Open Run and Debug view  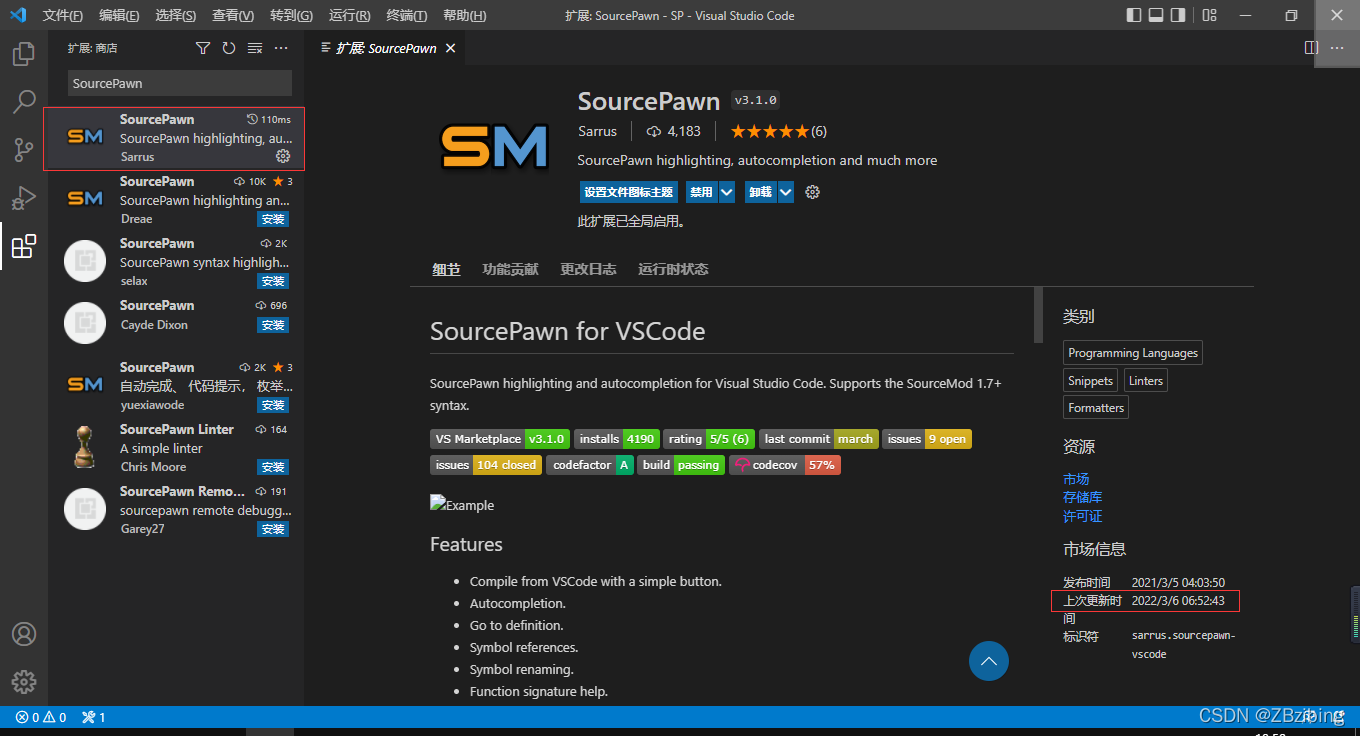pos(24,197)
